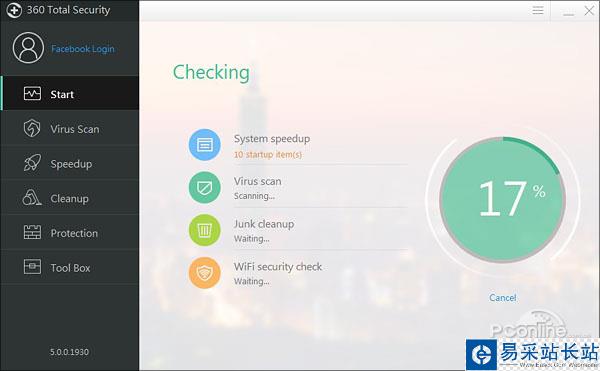
Task: Click the 17% progress circle
Action: [x=502, y=199]
